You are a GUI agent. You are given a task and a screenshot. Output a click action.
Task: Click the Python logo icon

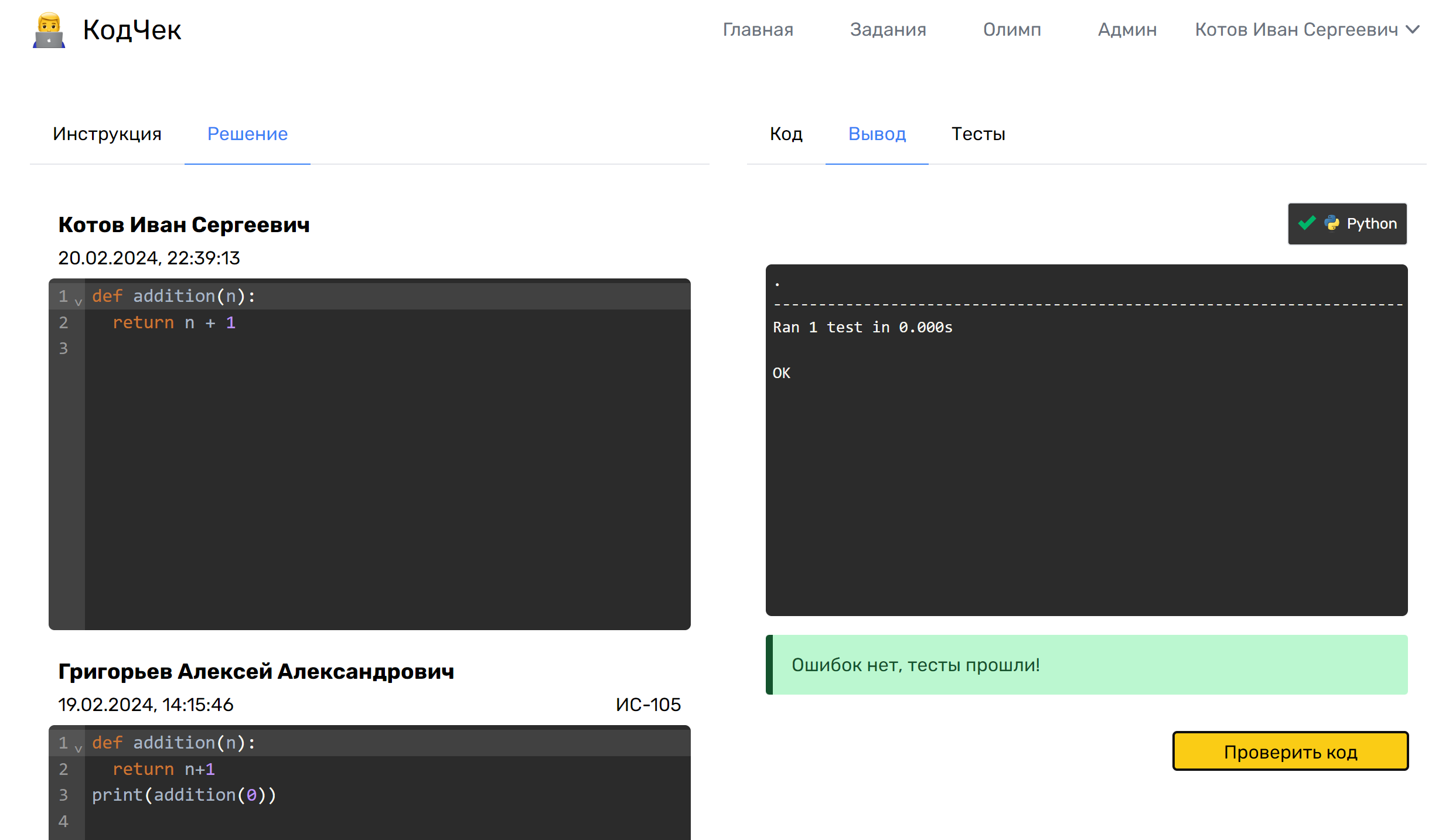[x=1332, y=223]
